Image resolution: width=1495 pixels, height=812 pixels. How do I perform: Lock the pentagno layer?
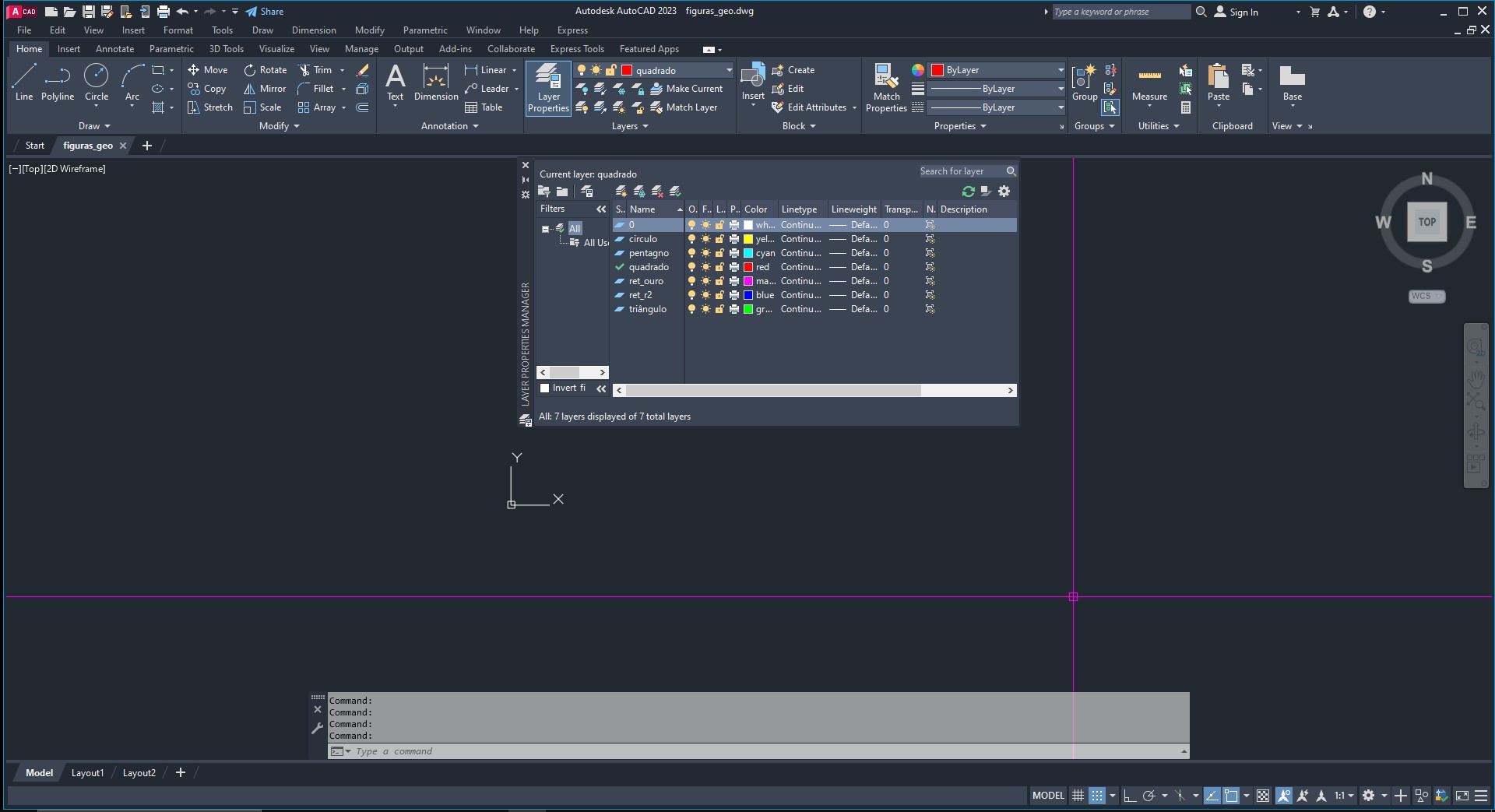(x=719, y=253)
